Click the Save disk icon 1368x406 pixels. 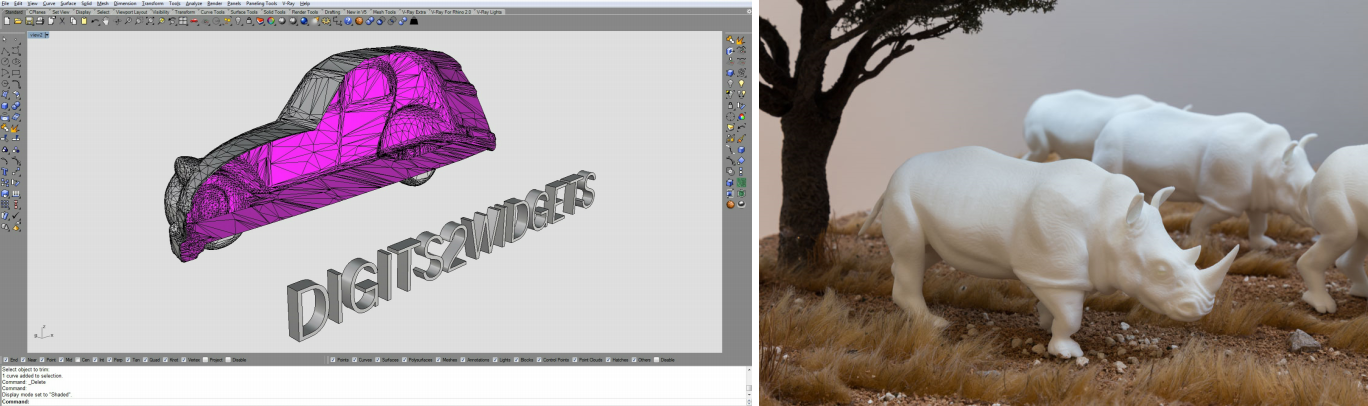point(29,21)
